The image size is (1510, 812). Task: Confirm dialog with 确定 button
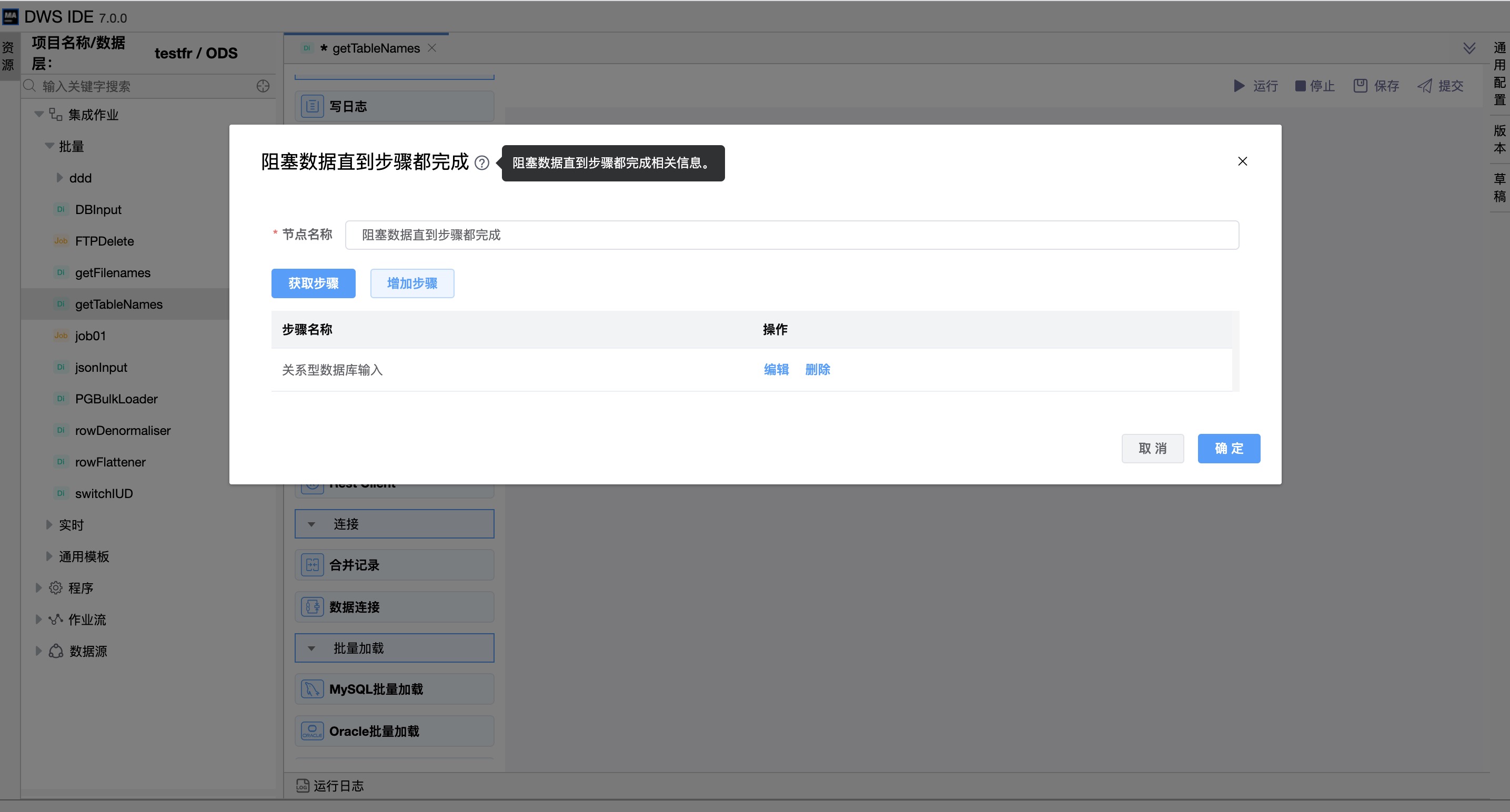point(1228,449)
